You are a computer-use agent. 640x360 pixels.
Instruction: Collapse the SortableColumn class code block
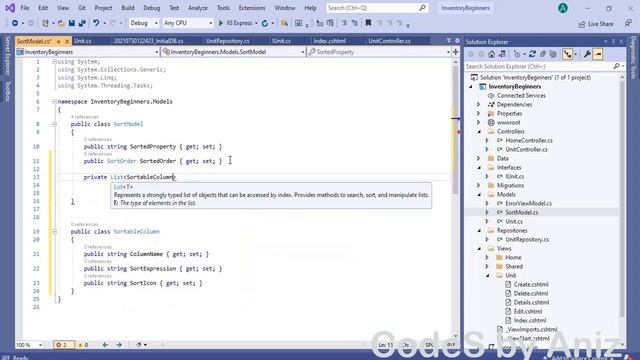pos(54,232)
